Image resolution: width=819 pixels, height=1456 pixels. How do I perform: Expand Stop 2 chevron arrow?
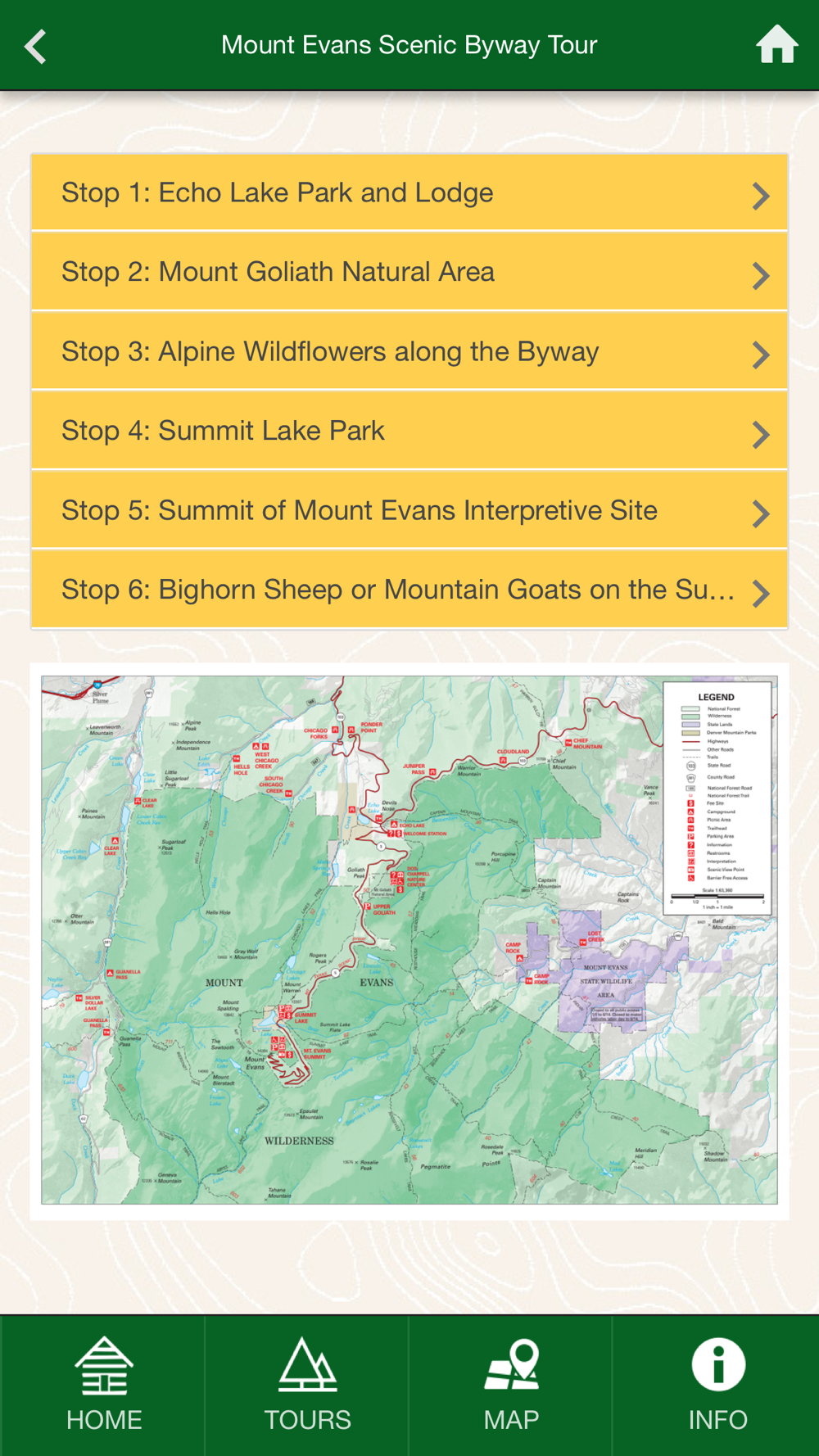click(761, 275)
